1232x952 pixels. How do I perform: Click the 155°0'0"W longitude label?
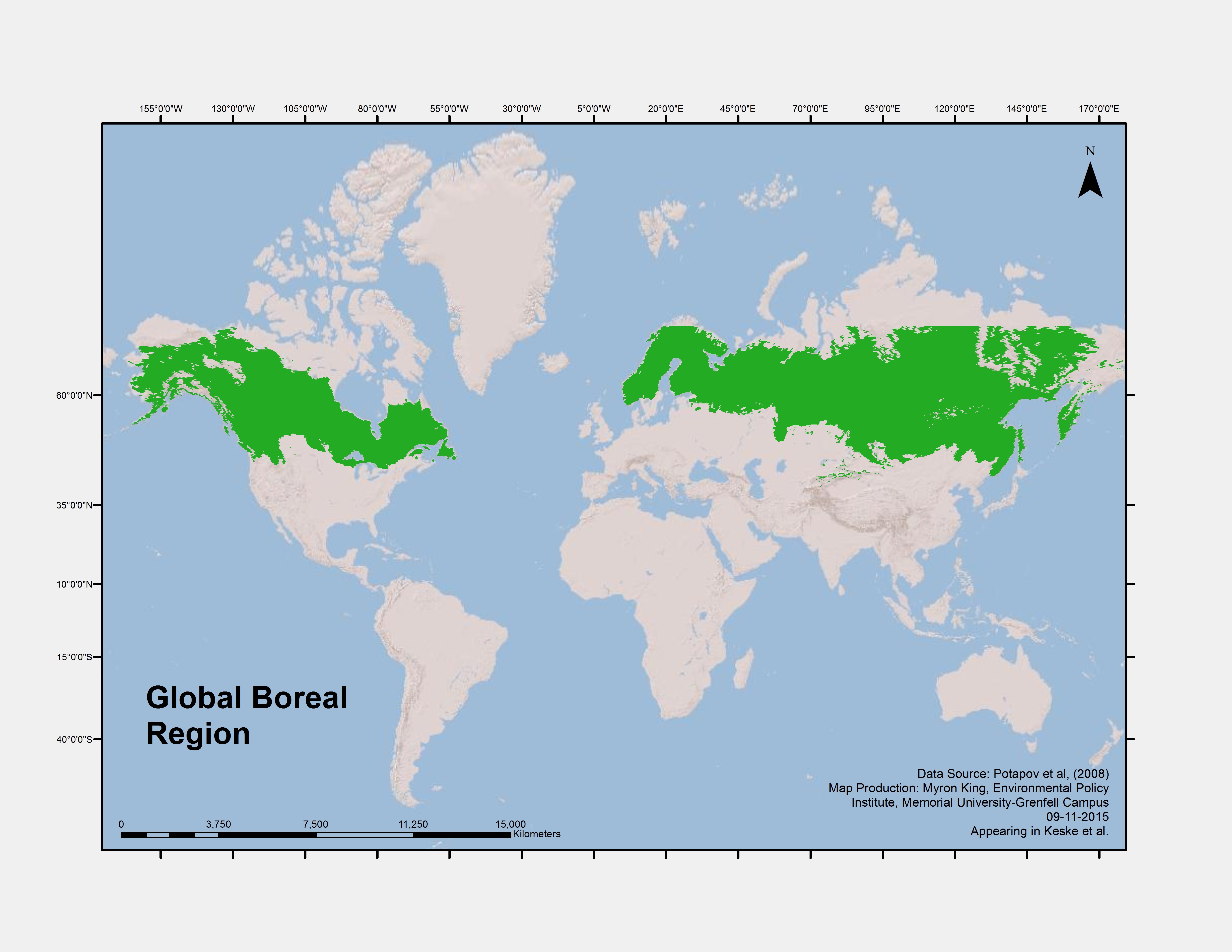click(161, 109)
